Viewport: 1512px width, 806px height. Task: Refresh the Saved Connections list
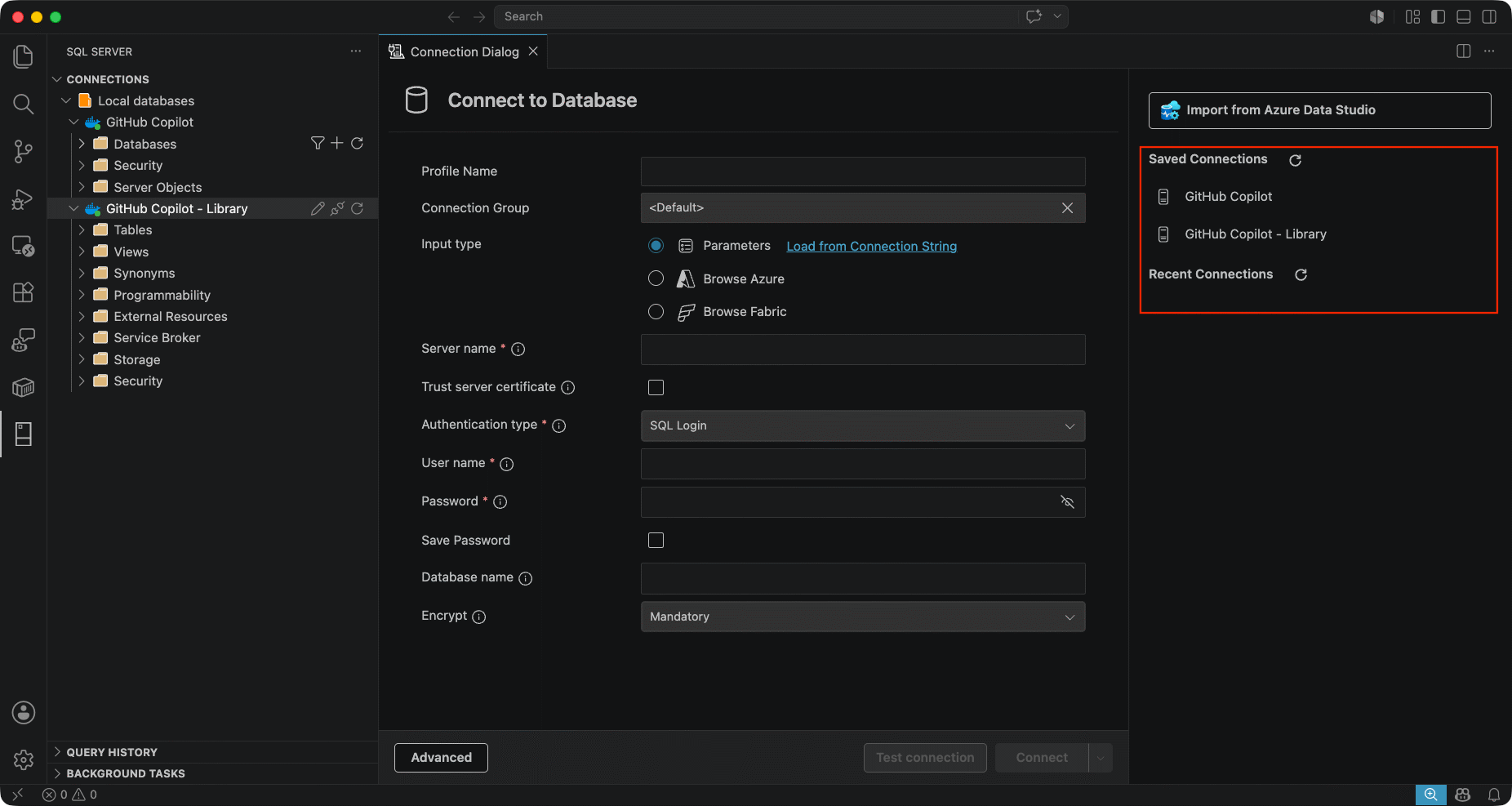[x=1295, y=160]
